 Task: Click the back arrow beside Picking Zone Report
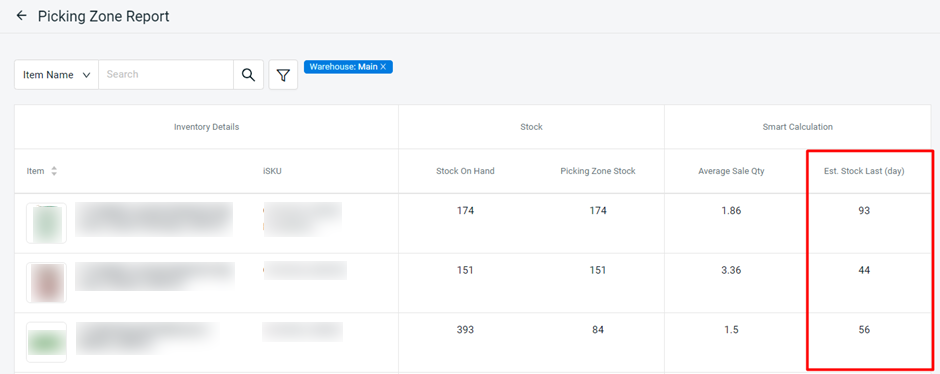click(22, 16)
